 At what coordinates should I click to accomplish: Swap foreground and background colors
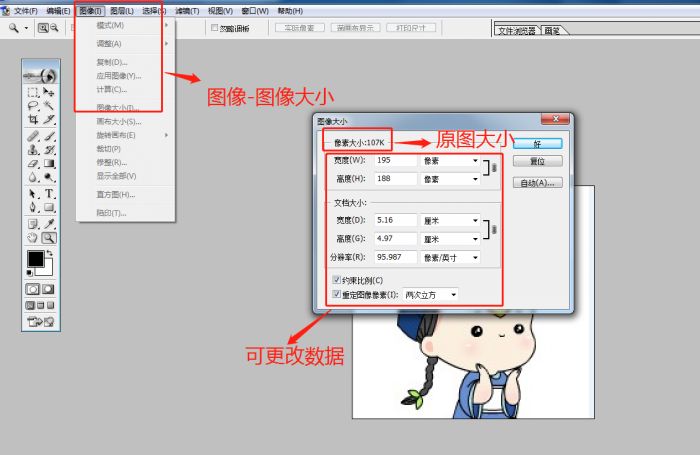[x=50, y=253]
